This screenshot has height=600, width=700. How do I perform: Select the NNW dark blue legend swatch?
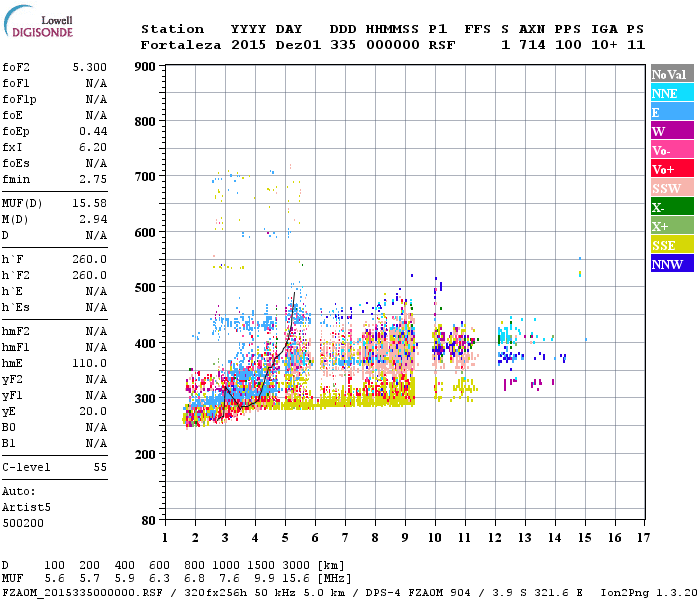point(672,264)
